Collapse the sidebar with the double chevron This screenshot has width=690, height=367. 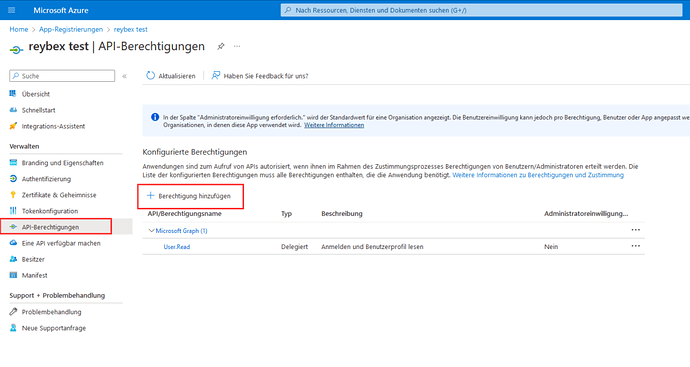point(125,76)
